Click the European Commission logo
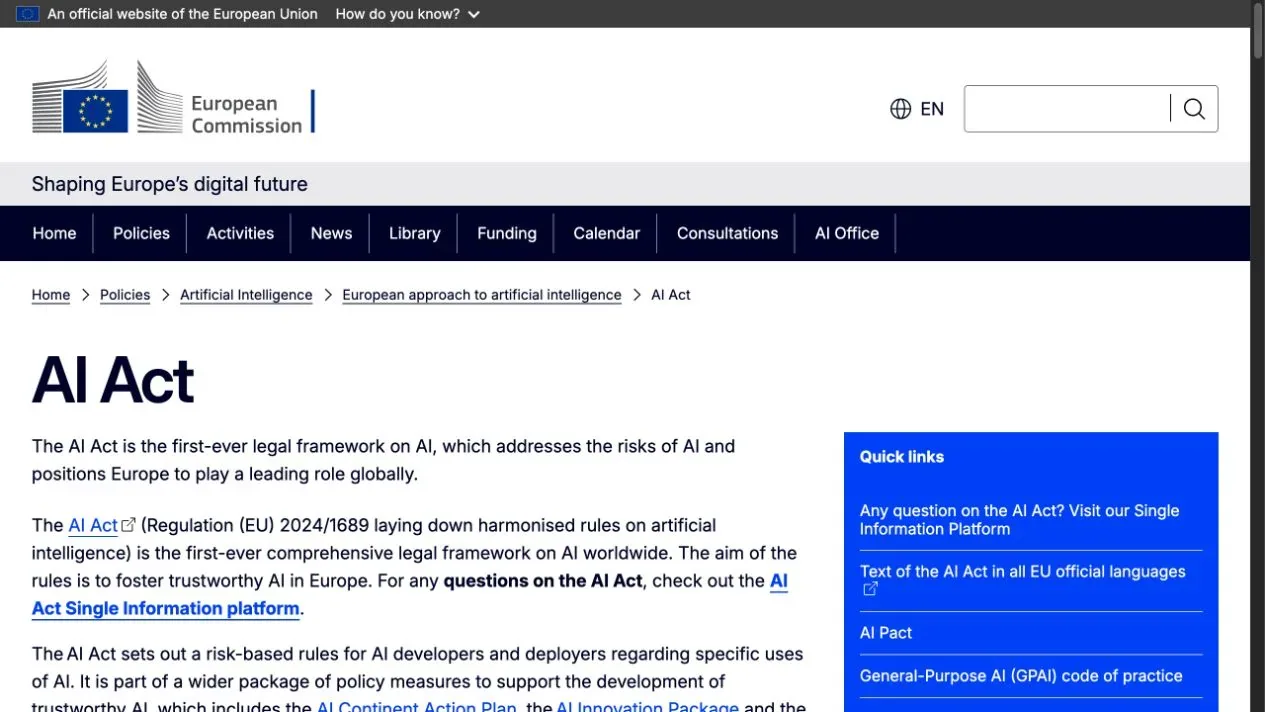This screenshot has width=1265, height=712. pos(172,98)
